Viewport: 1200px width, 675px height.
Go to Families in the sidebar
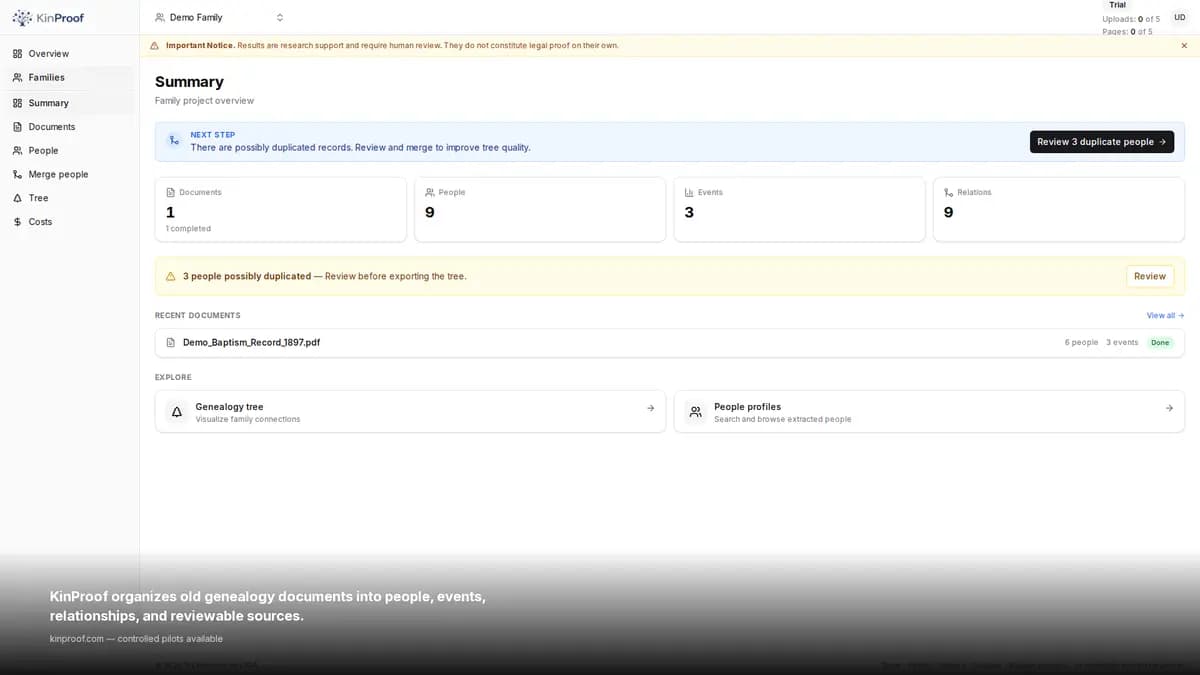coord(69,77)
